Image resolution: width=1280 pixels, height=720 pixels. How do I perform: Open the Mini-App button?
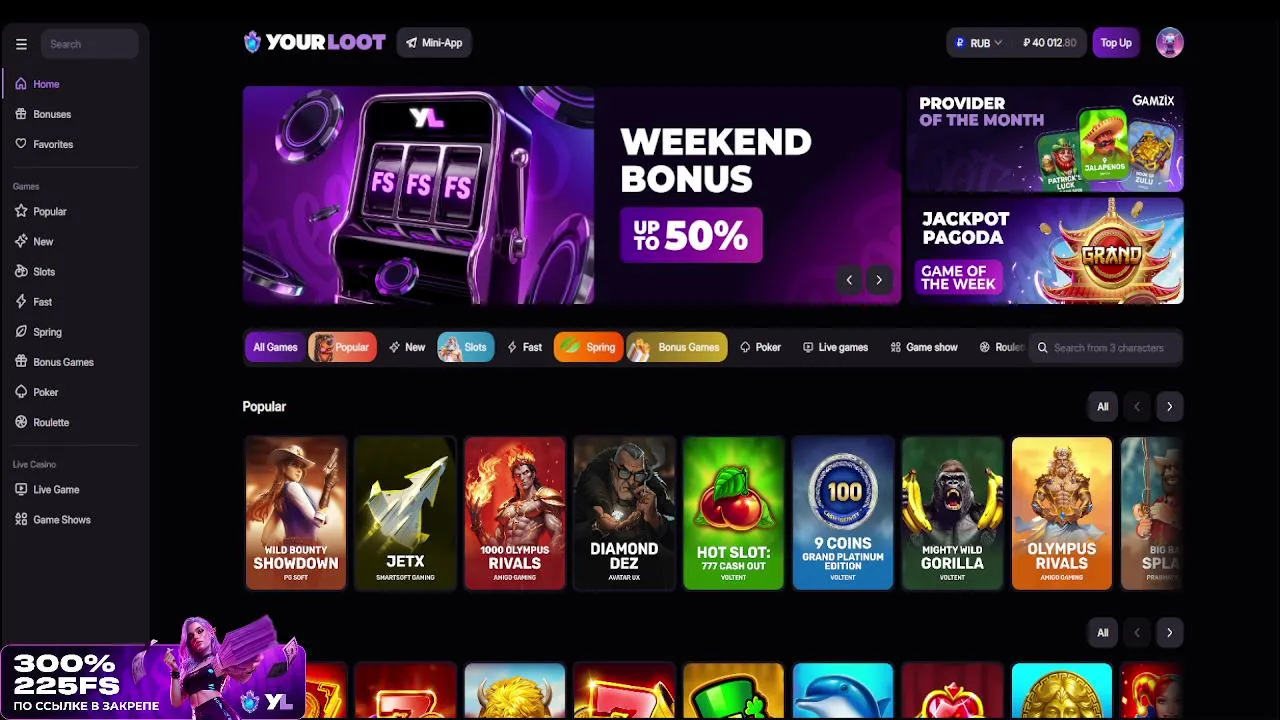click(x=434, y=43)
